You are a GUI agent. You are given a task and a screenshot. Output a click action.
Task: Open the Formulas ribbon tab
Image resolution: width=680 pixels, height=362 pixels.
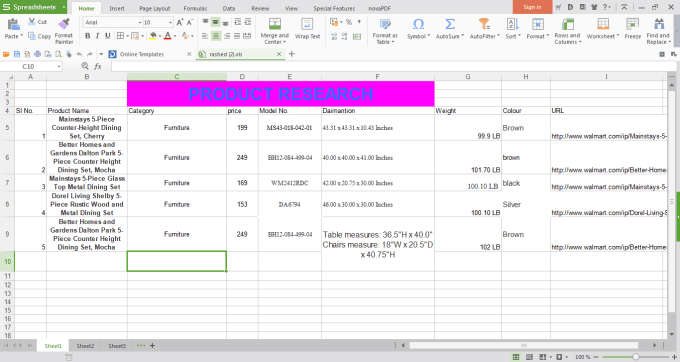click(x=195, y=8)
